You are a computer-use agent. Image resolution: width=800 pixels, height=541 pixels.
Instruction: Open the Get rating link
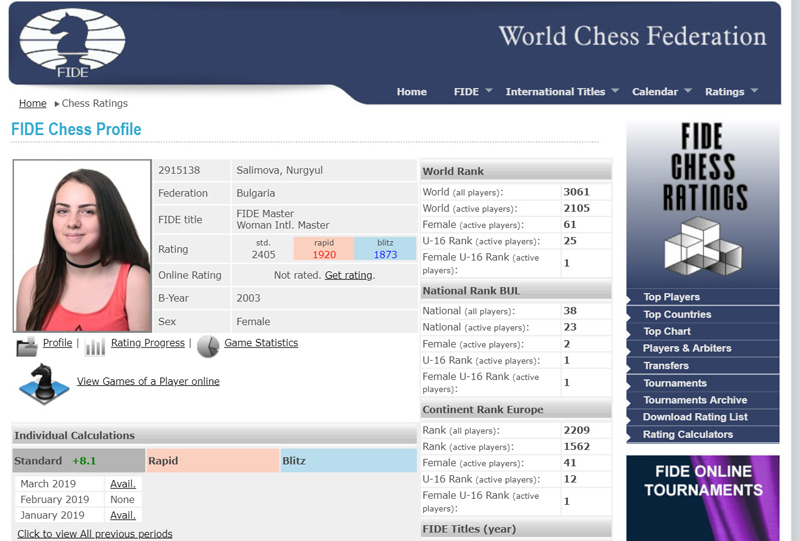coord(348,275)
